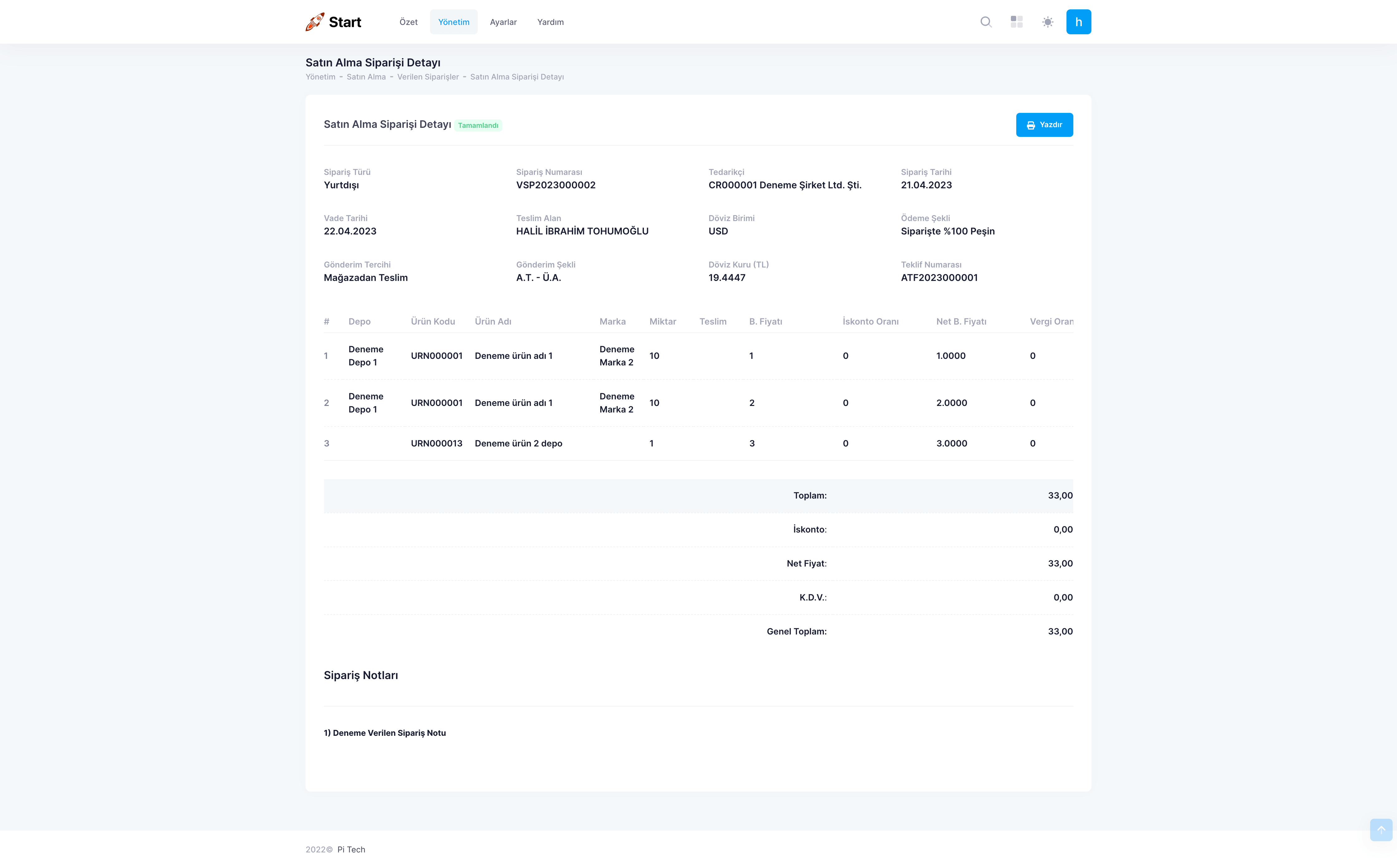The width and height of the screenshot is (1397, 868).
Task: Go to Yönetim breadcrumb link
Action: 320,77
